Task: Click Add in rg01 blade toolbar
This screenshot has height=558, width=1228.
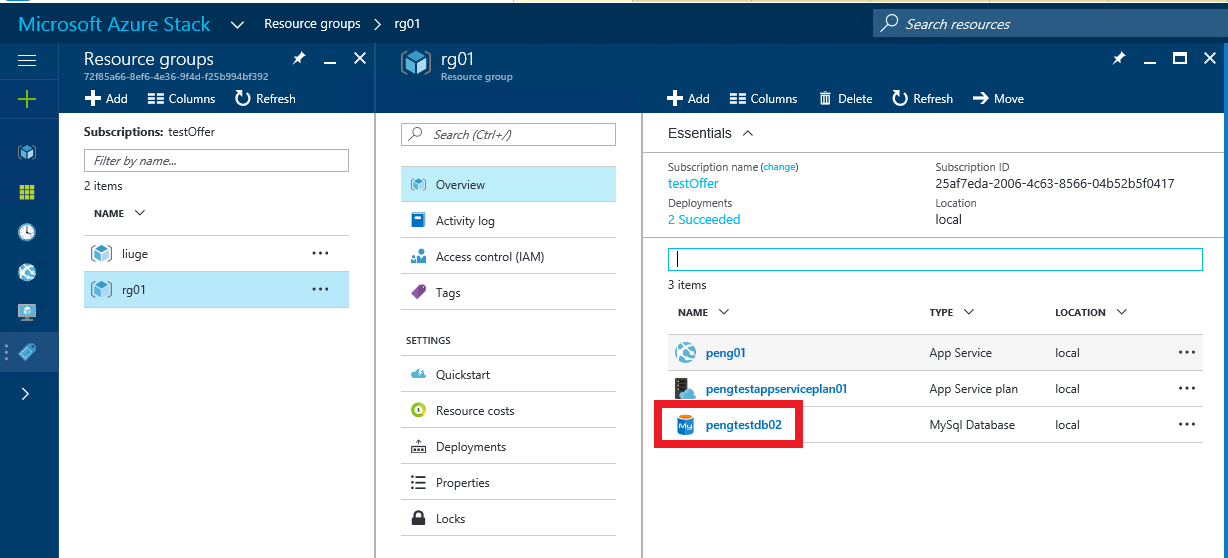Action: pyautogui.click(x=688, y=98)
